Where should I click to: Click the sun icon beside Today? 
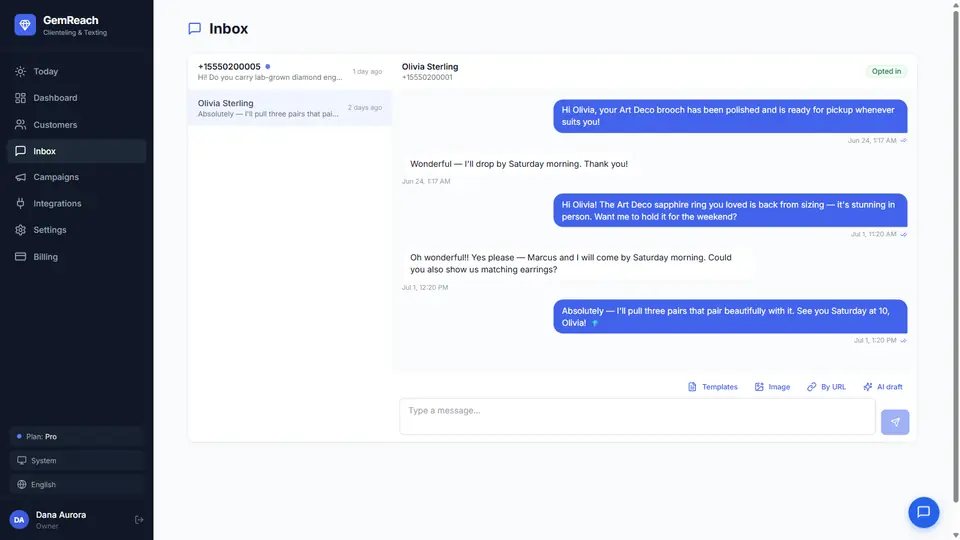pos(20,72)
